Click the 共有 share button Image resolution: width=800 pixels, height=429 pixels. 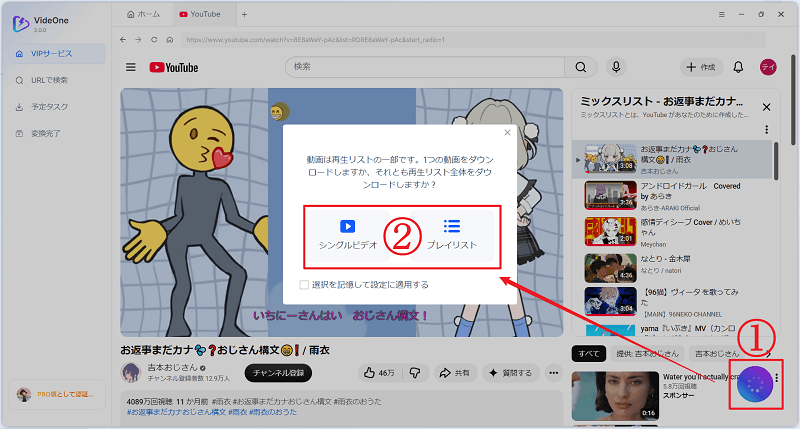tap(455, 373)
